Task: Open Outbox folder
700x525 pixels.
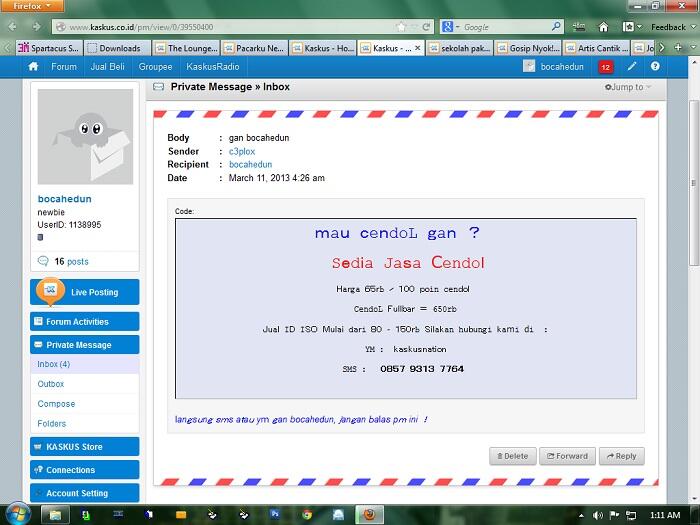Action: [50, 384]
